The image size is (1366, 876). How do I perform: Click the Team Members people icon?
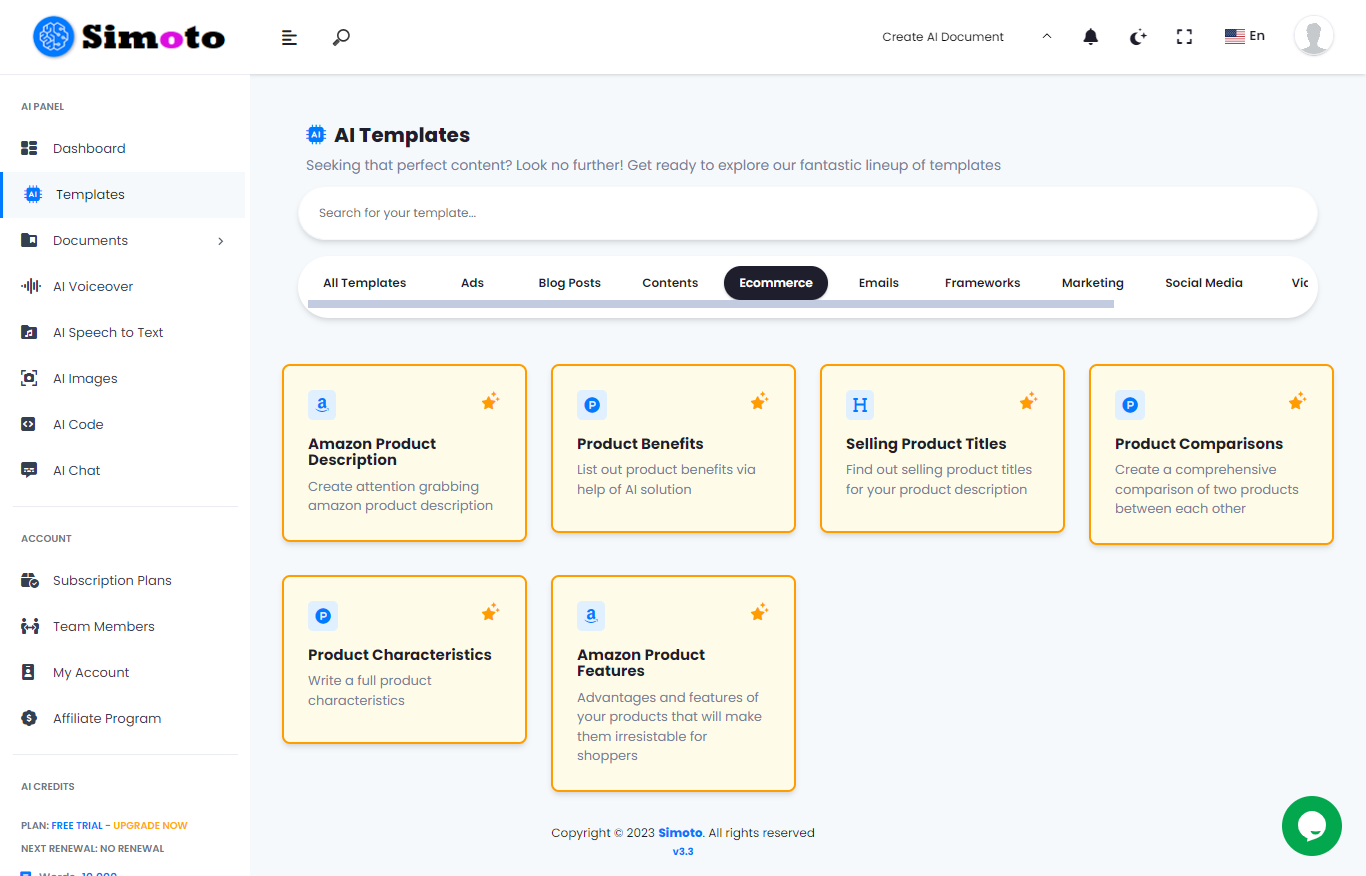(x=30, y=626)
